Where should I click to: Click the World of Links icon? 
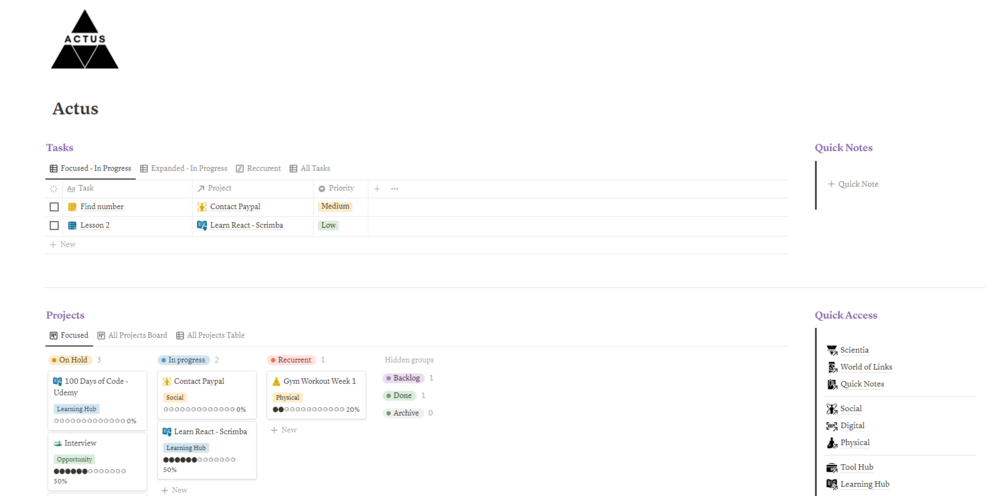[832, 367]
